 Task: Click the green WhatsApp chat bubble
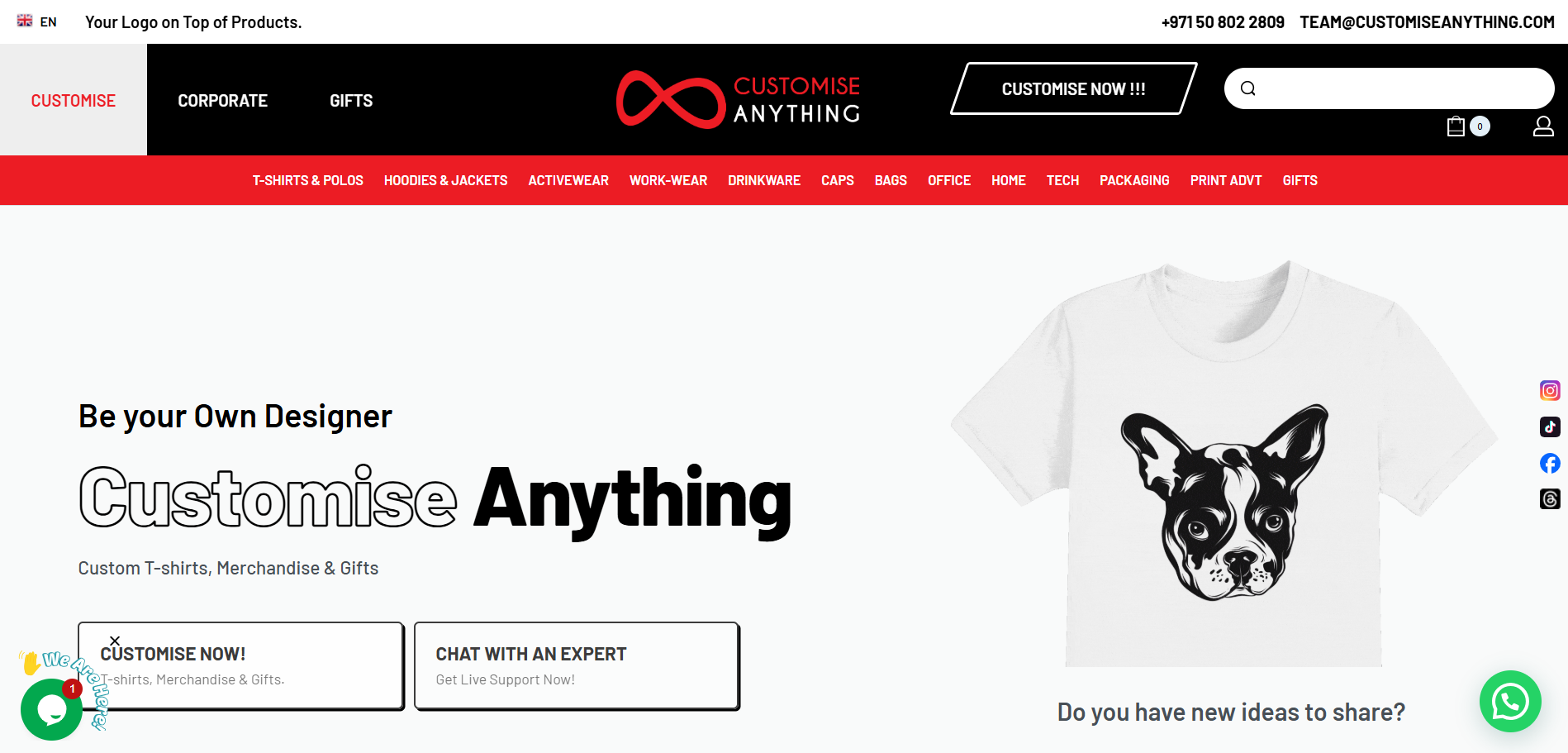(1510, 701)
